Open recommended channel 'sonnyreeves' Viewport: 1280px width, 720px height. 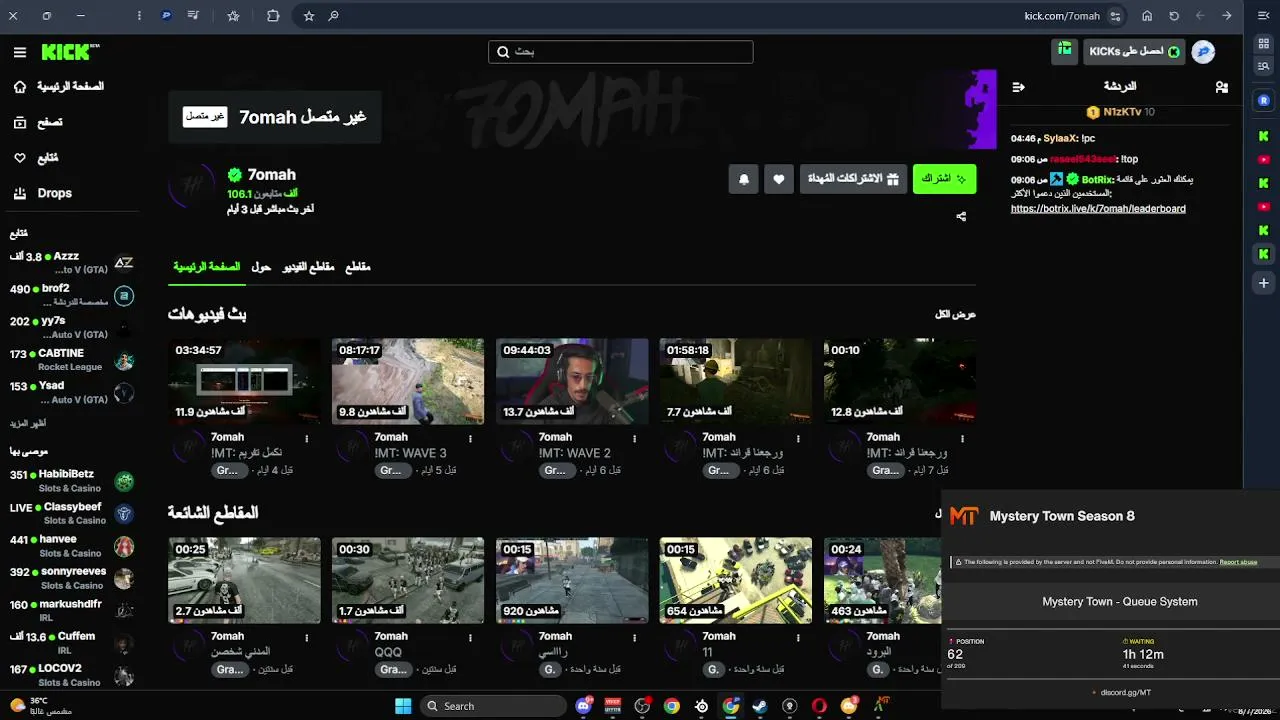(x=72, y=578)
